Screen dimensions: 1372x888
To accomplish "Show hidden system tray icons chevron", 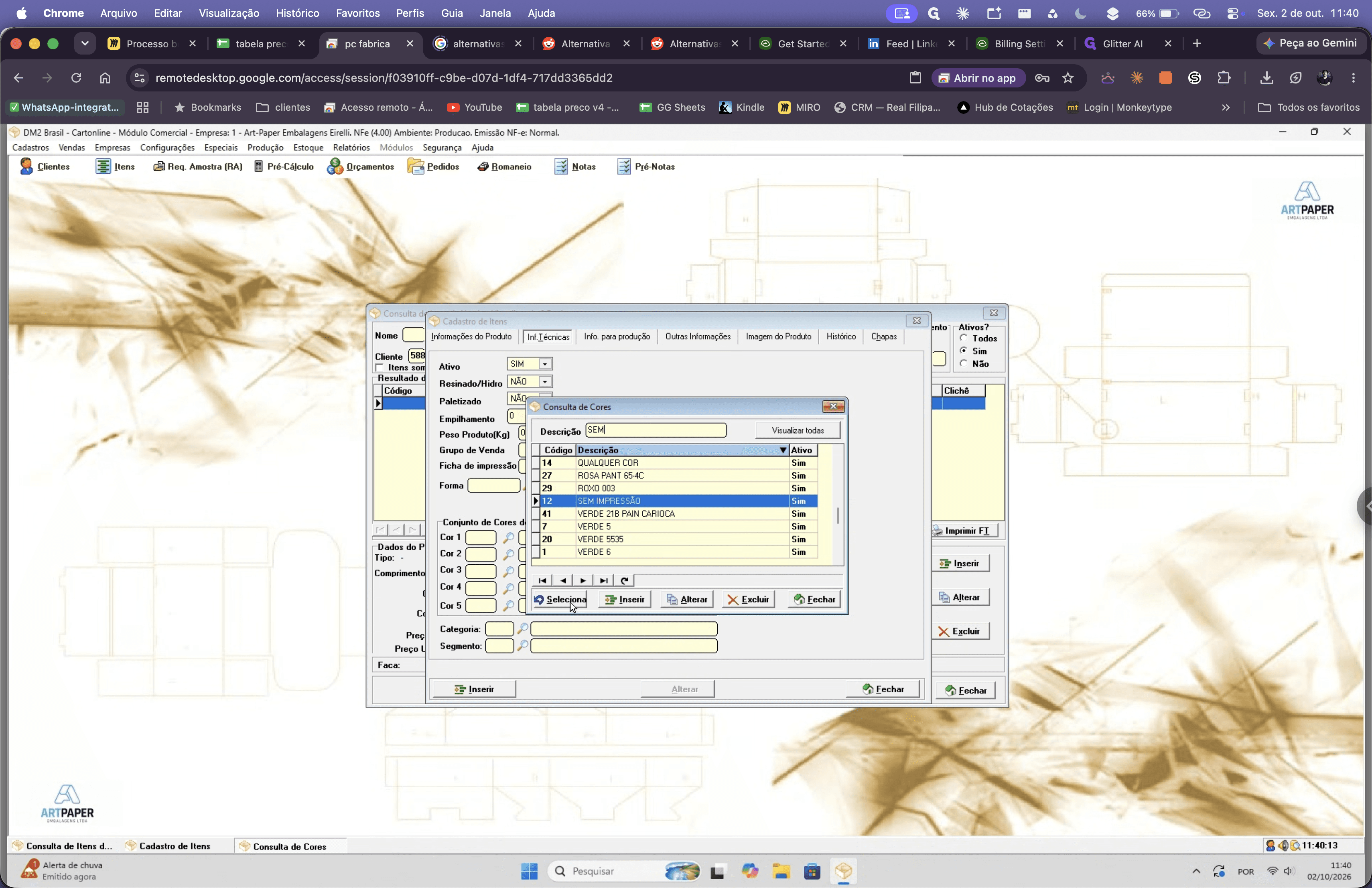I will (x=1196, y=871).
